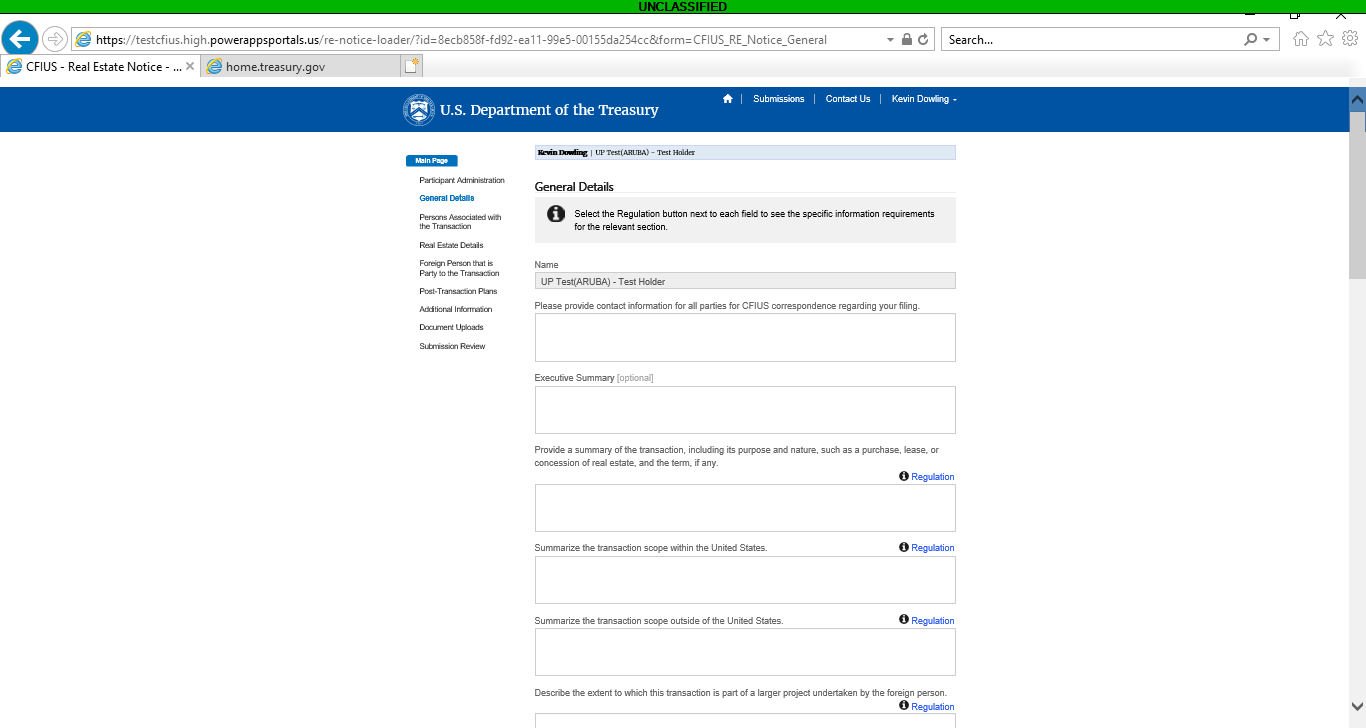Click the Treasury seal logo

(419, 110)
